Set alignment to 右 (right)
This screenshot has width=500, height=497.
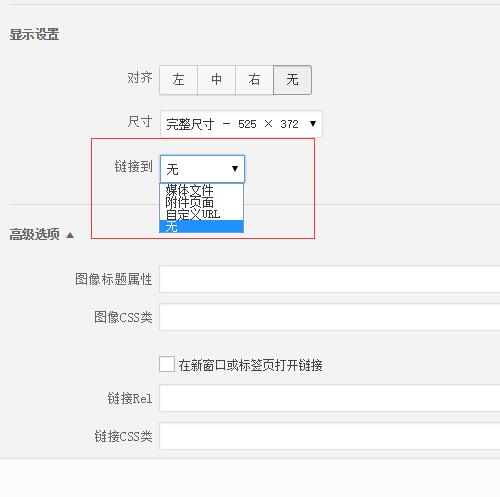point(254,80)
